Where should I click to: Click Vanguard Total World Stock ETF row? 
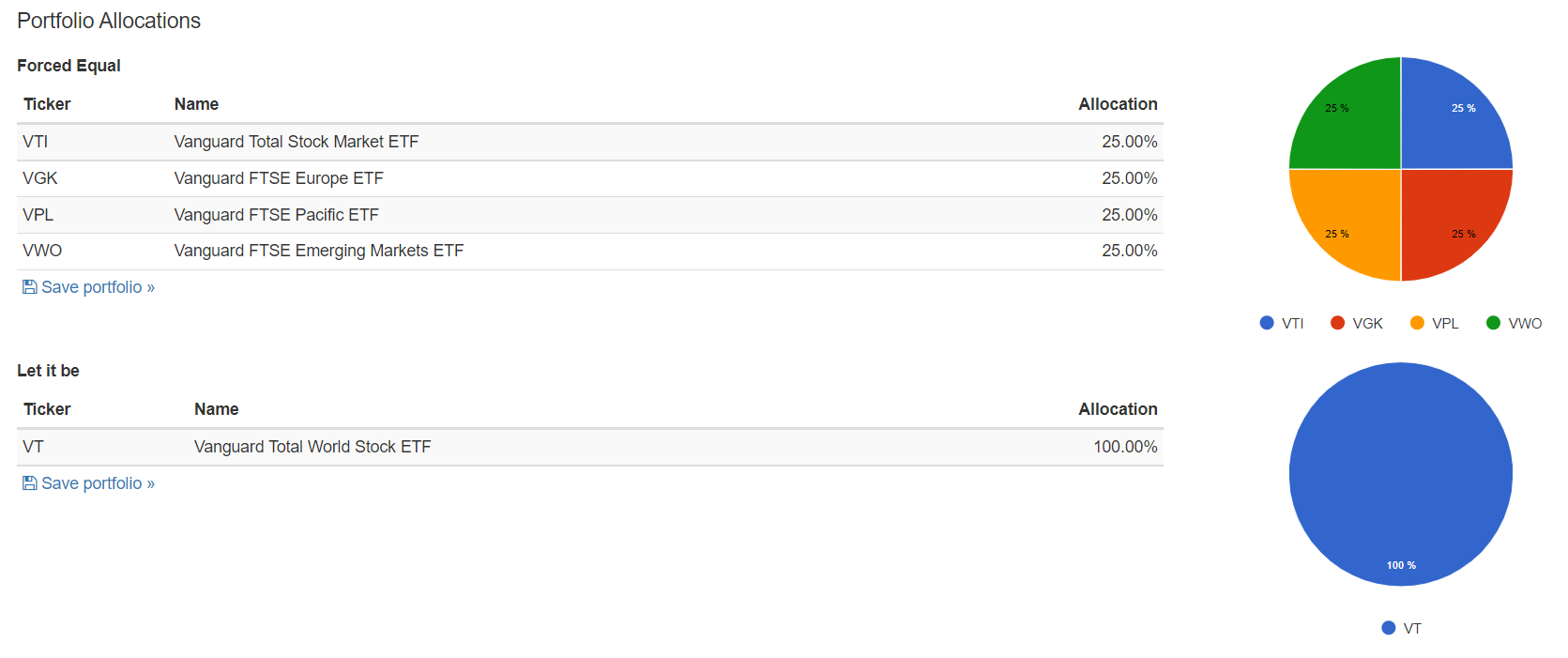pyautogui.click(x=312, y=447)
